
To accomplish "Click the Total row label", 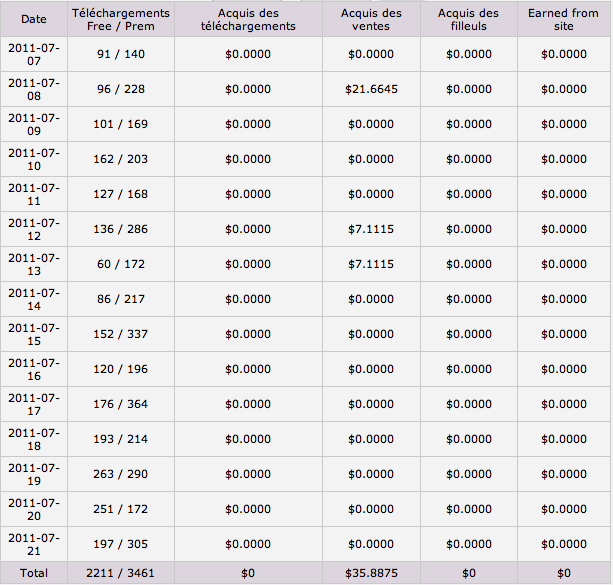I will tap(34, 573).
